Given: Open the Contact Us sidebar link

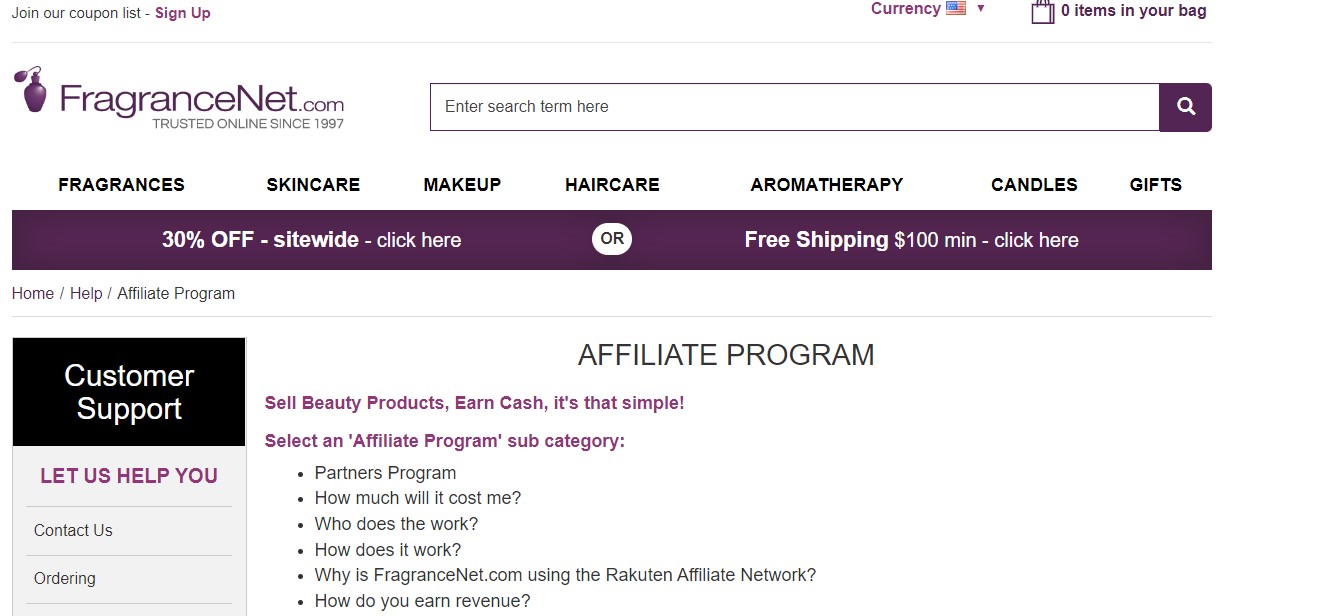Looking at the screenshot, I should [73, 530].
